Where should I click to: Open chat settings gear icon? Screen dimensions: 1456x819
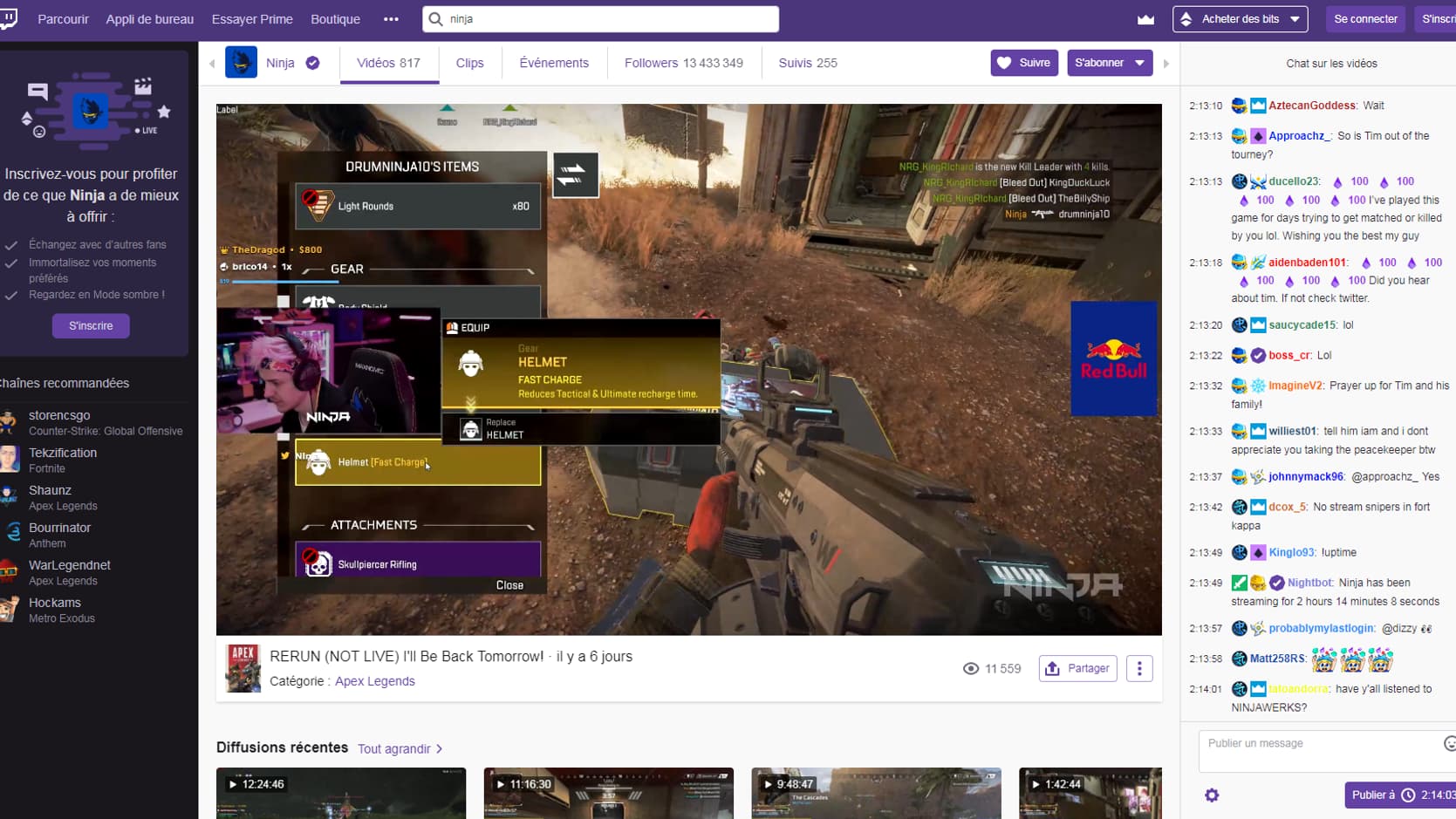(x=1212, y=795)
